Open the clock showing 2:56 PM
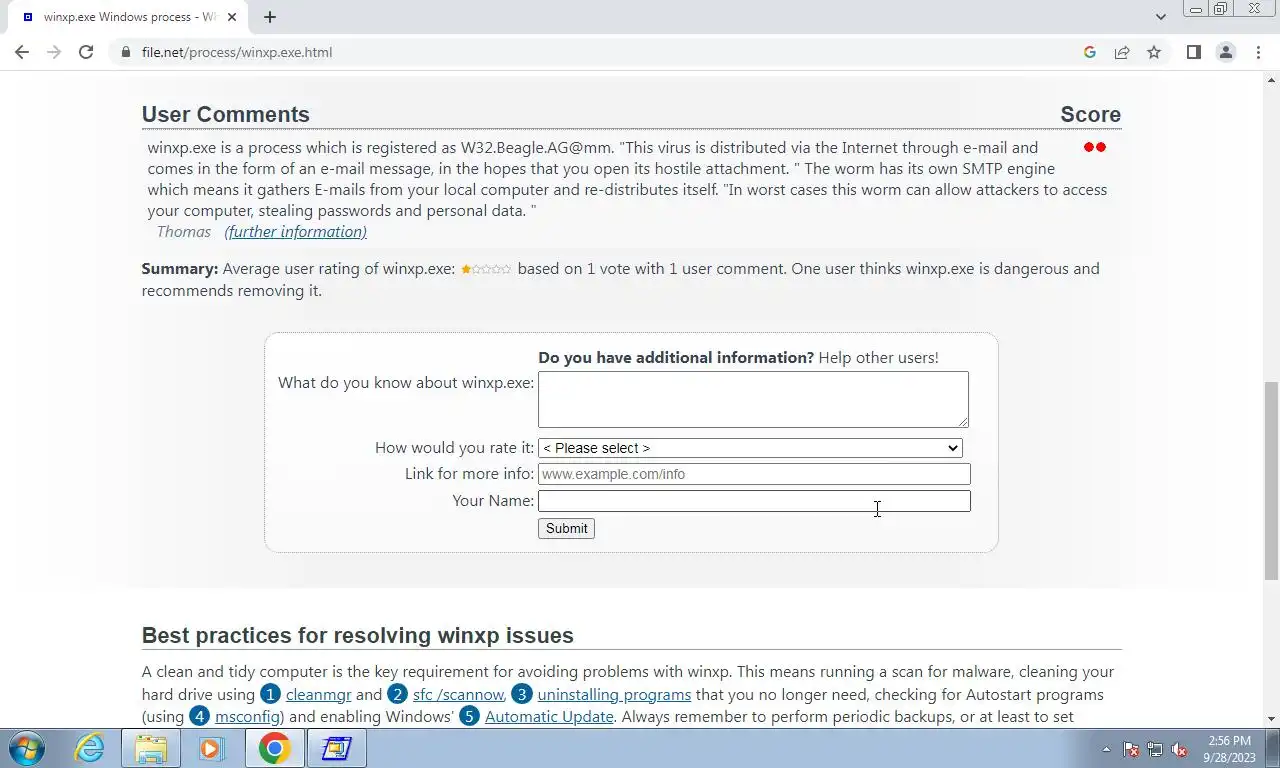Image resolution: width=1280 pixels, height=768 pixels. [x=1229, y=749]
